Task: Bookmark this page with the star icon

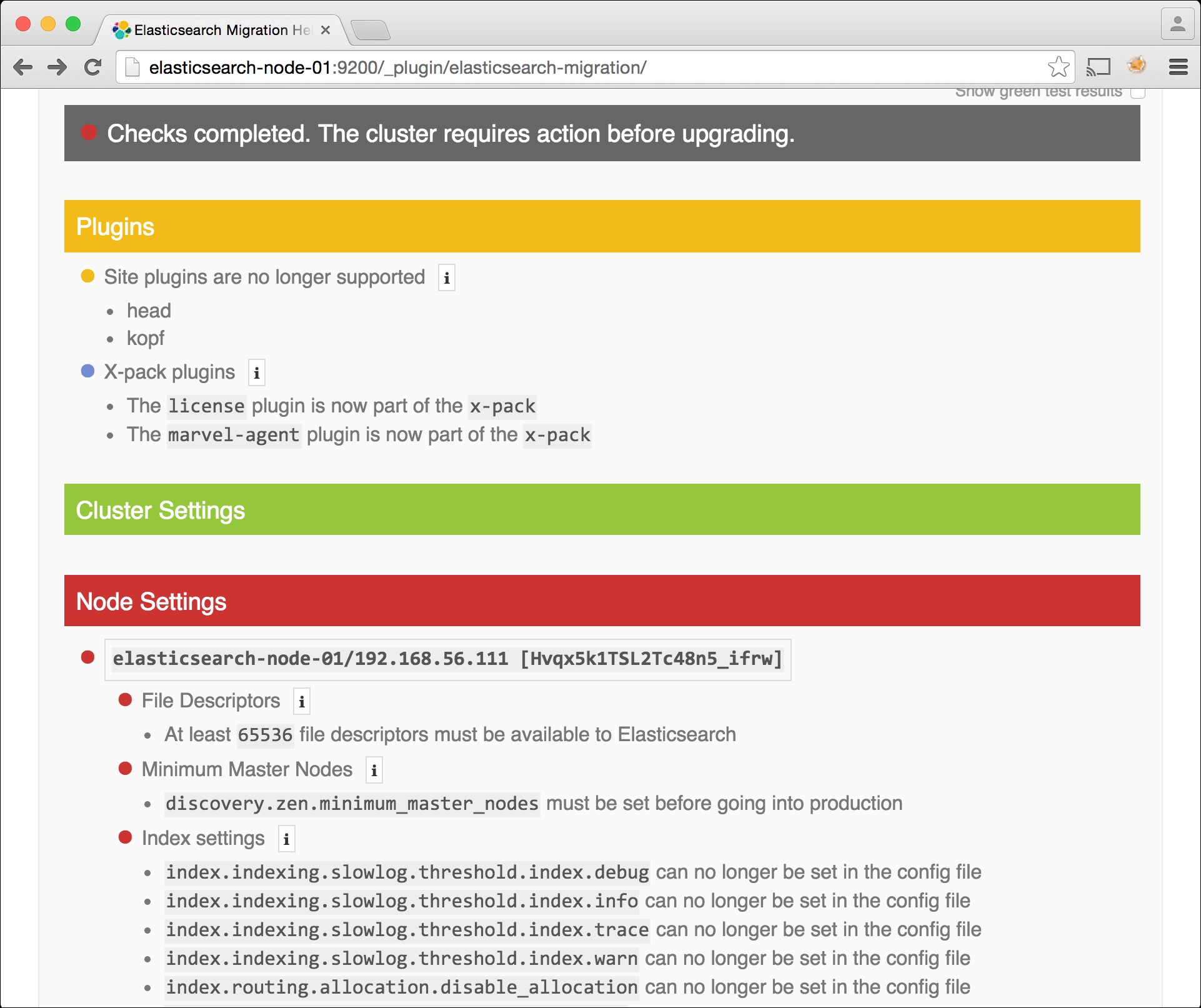Action: point(1059,67)
